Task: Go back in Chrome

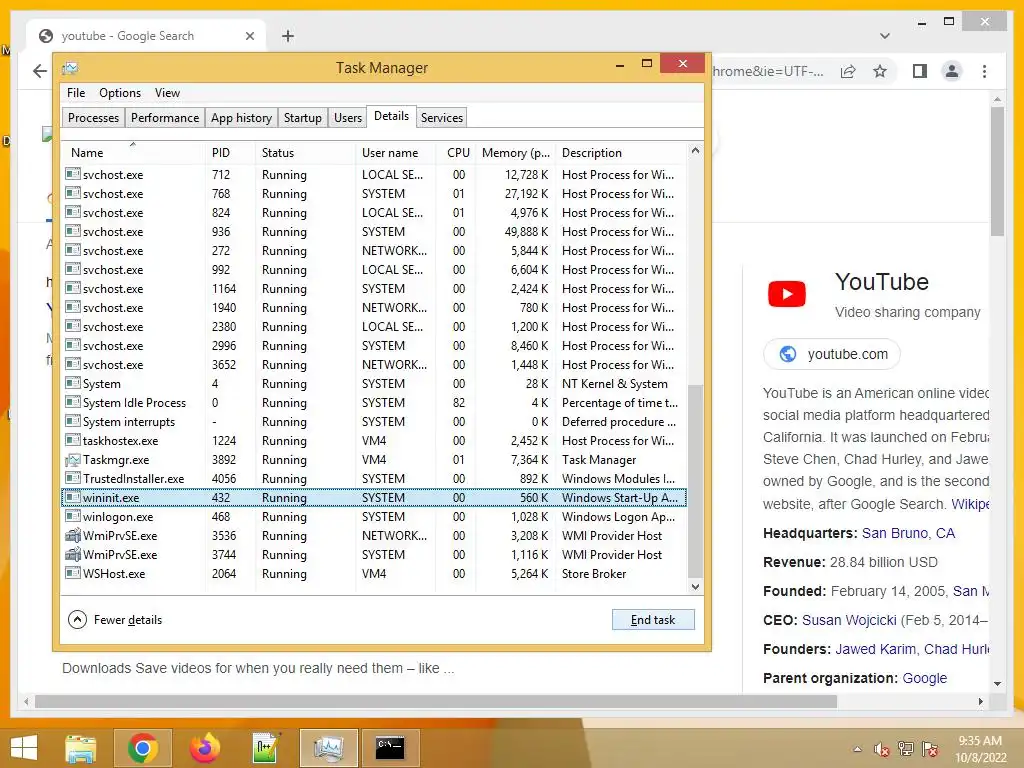Action: [40, 71]
